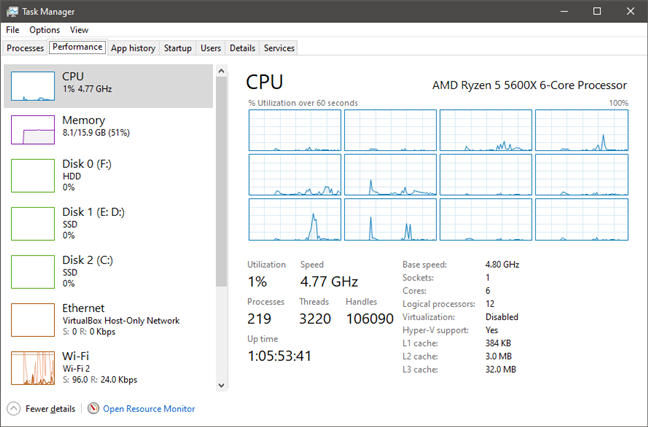Viewport: 648px width, 427px height.
Task: Click the Hyper-V support Yes value
Action: pyautogui.click(x=492, y=330)
